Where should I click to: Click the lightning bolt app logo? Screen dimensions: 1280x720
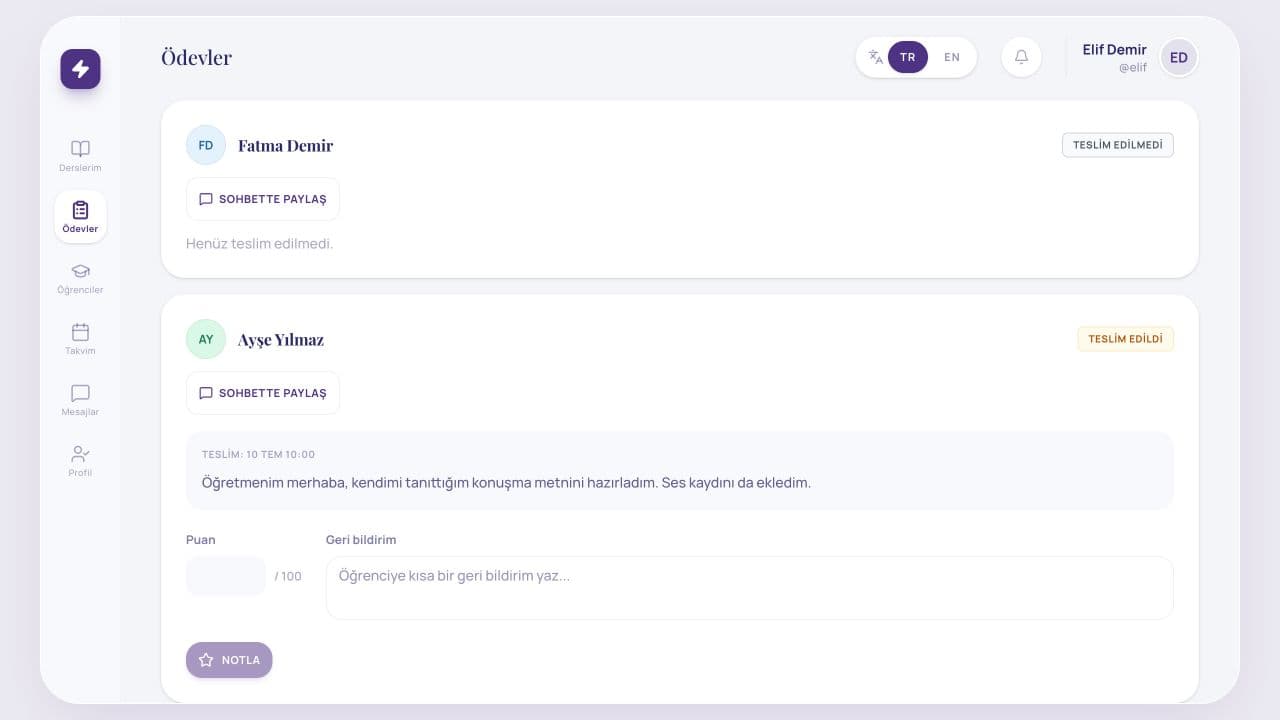click(80, 69)
